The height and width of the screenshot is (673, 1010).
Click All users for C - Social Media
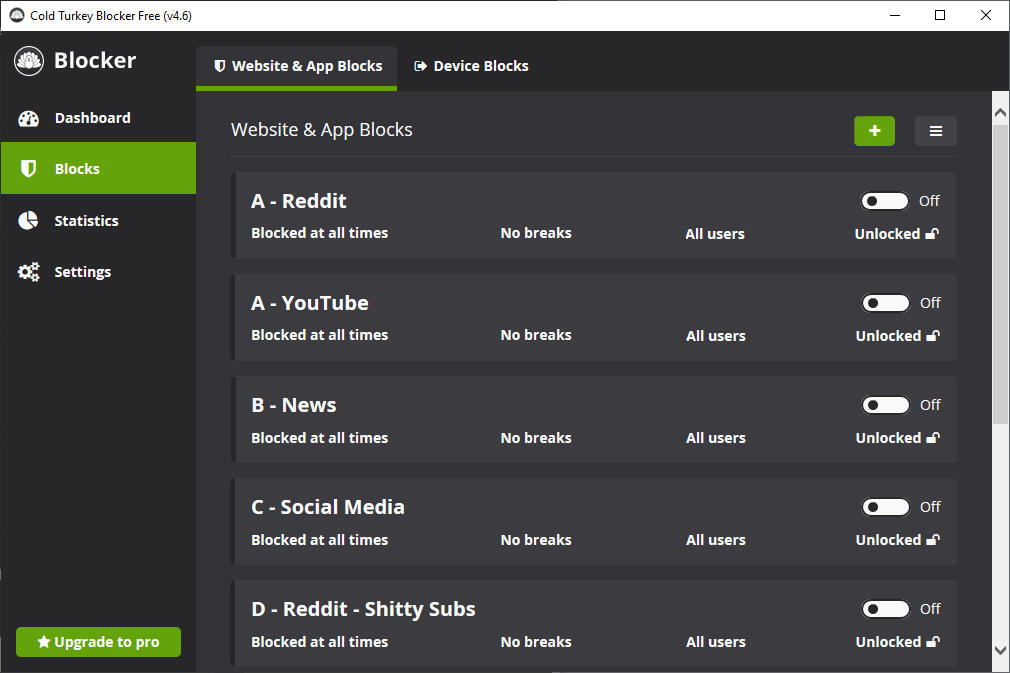[x=716, y=540]
